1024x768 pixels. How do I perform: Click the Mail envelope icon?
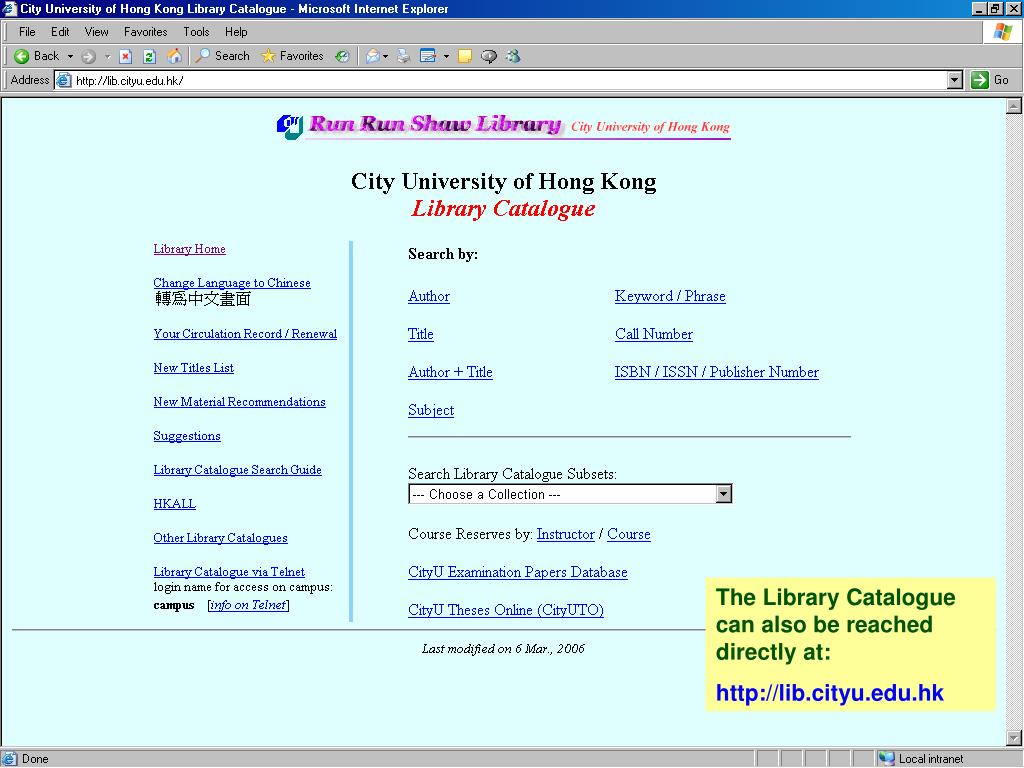pyautogui.click(x=372, y=56)
